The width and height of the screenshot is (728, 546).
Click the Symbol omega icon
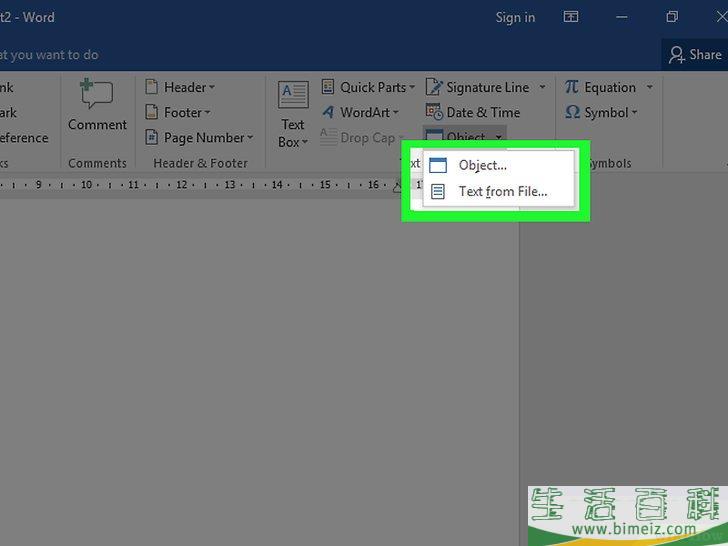[x=572, y=112]
